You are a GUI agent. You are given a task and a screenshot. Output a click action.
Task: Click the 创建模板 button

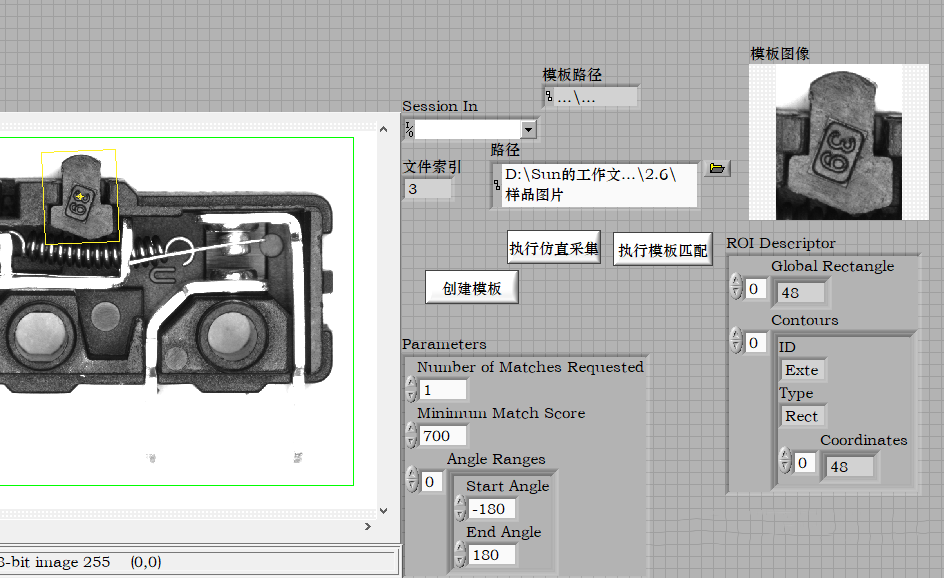[472, 288]
